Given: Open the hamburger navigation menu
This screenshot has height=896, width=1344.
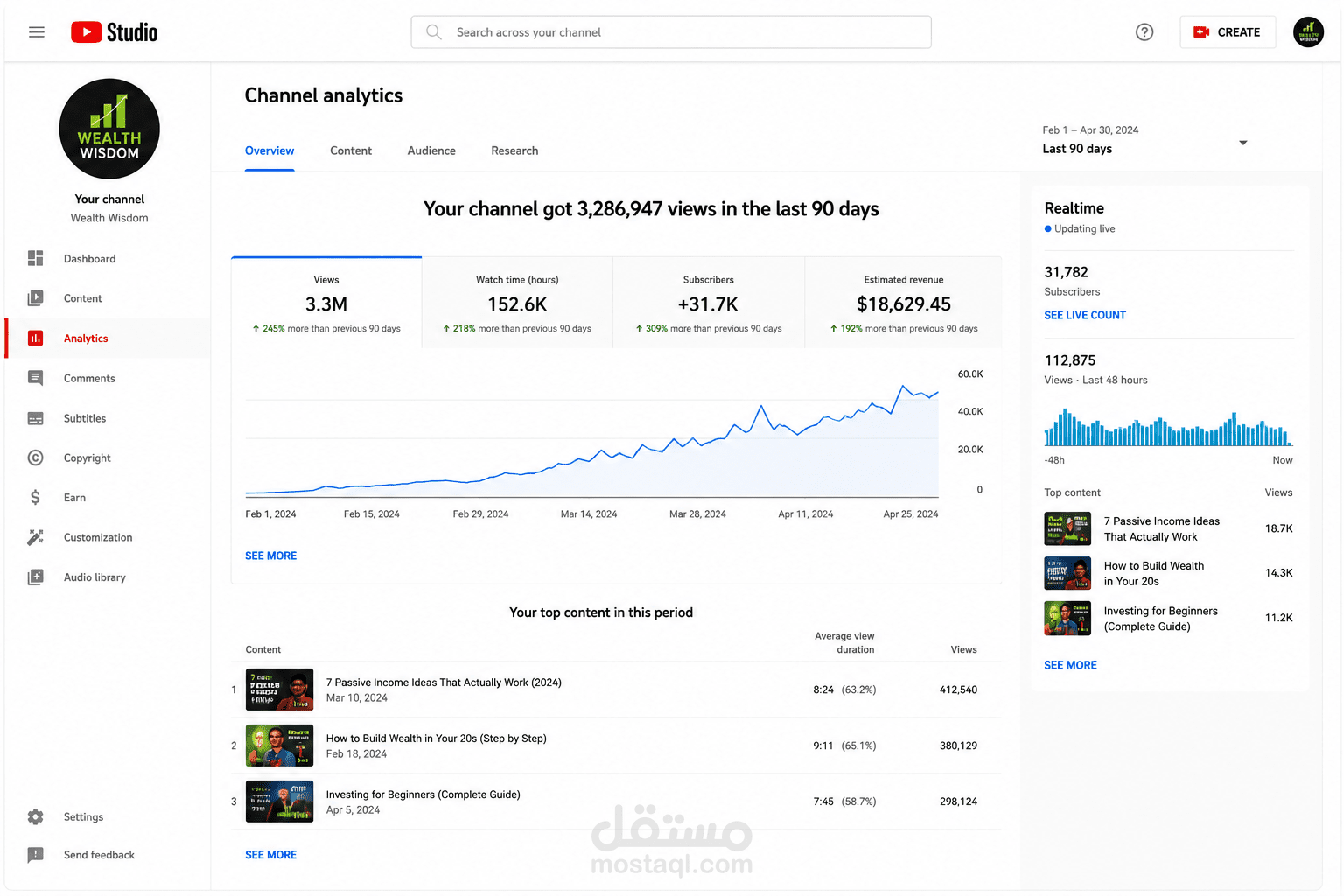Looking at the screenshot, I should pyautogui.click(x=36, y=32).
